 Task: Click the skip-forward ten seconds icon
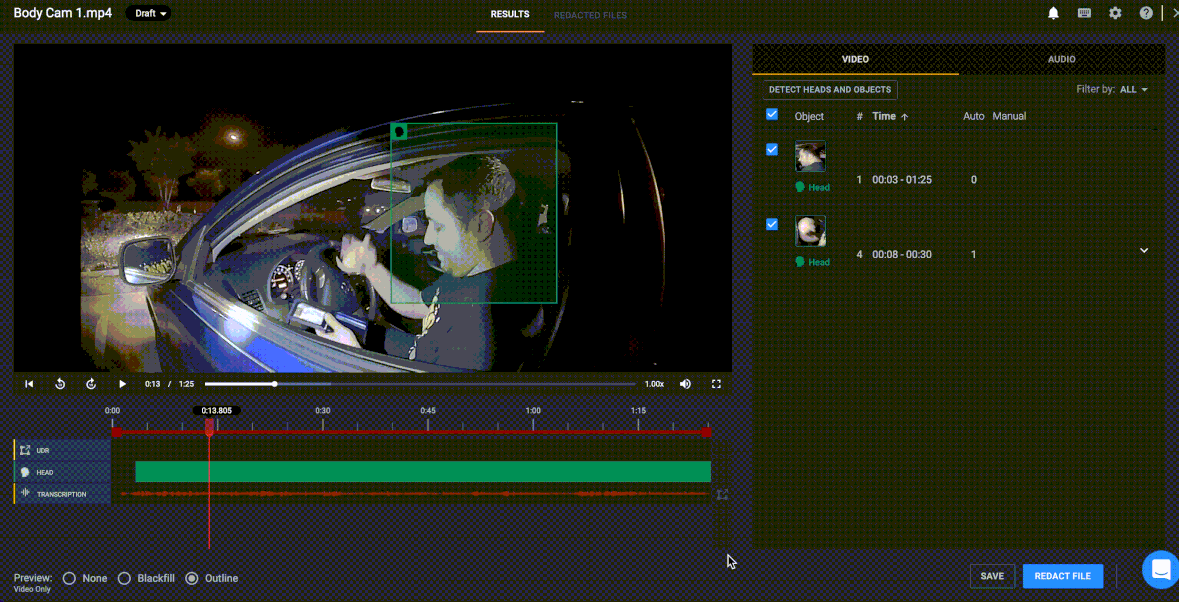click(x=91, y=383)
